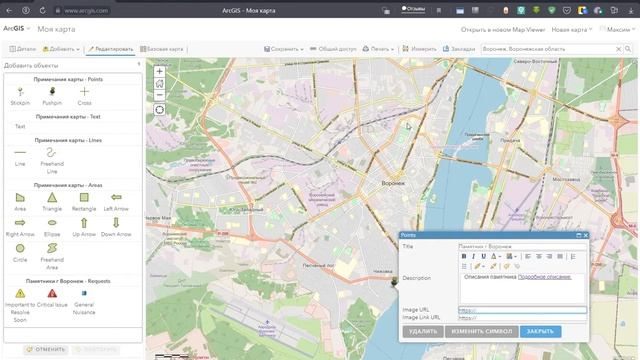
Task: Open the Подробное описание link
Action: [544, 277]
